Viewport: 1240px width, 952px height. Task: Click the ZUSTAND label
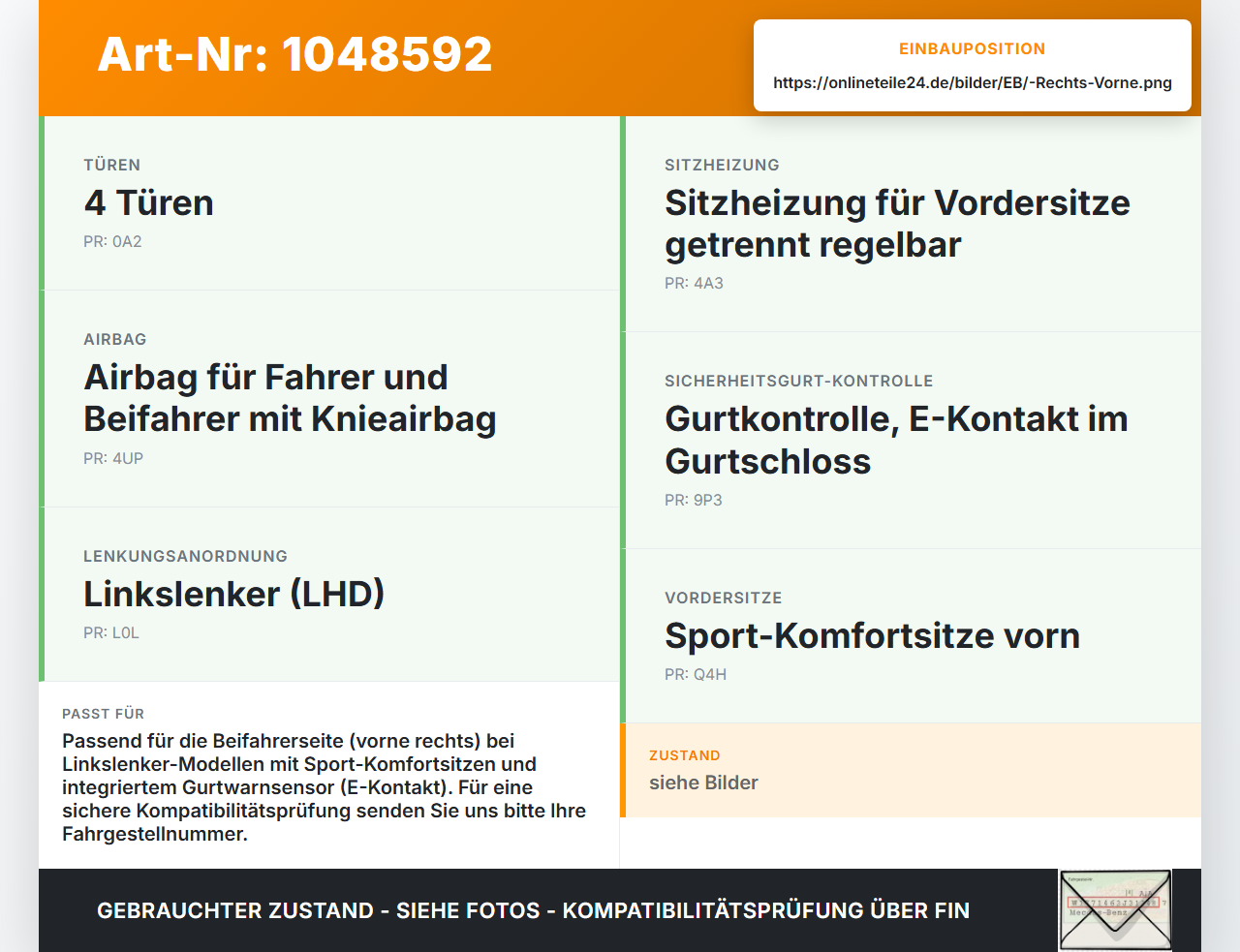[x=685, y=755]
